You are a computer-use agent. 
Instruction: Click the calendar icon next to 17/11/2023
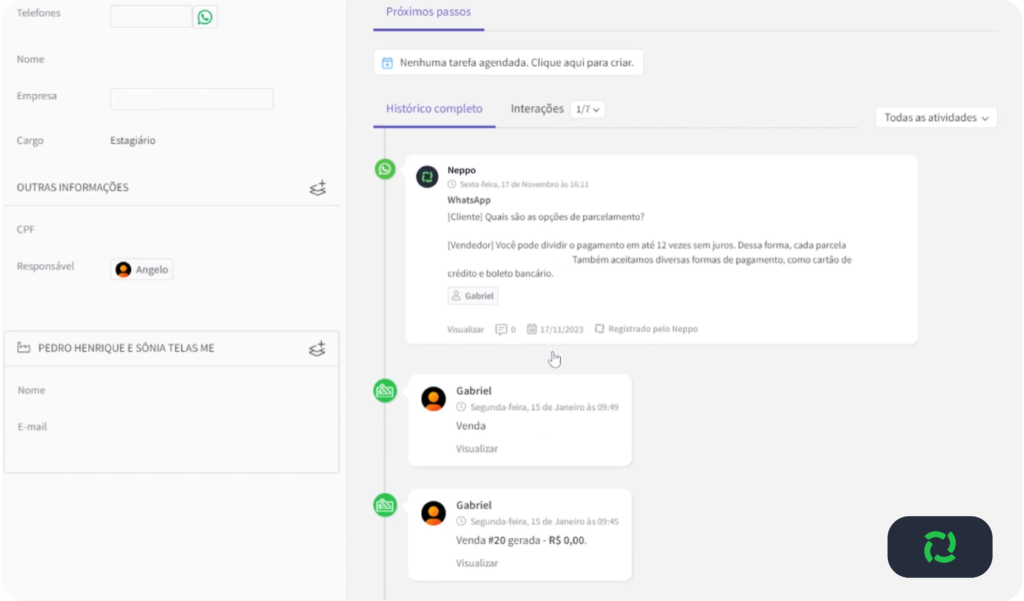532,329
